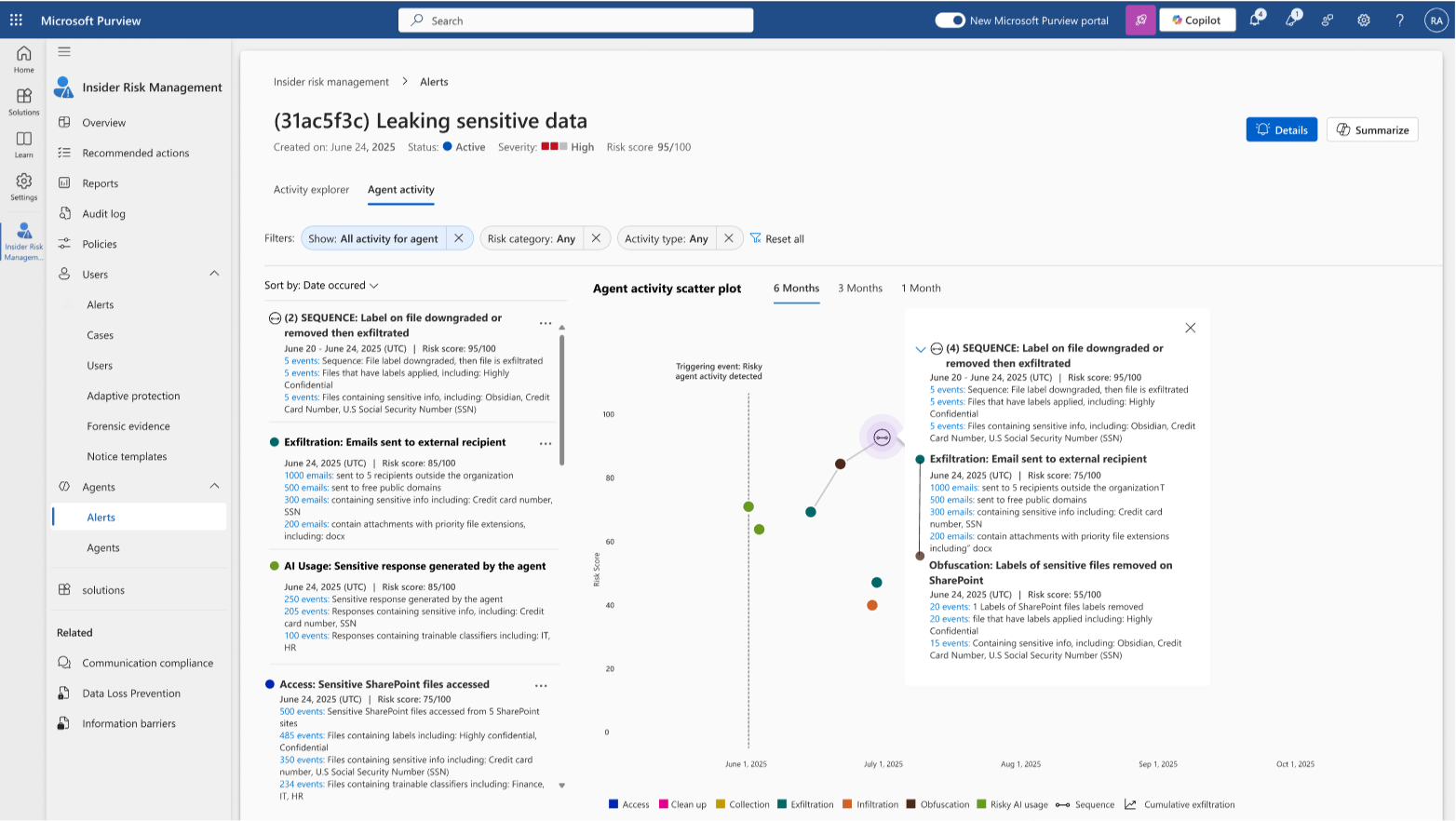Open the Activity type filter dropdown
This screenshot has width=1456, height=821.
pyautogui.click(x=667, y=239)
